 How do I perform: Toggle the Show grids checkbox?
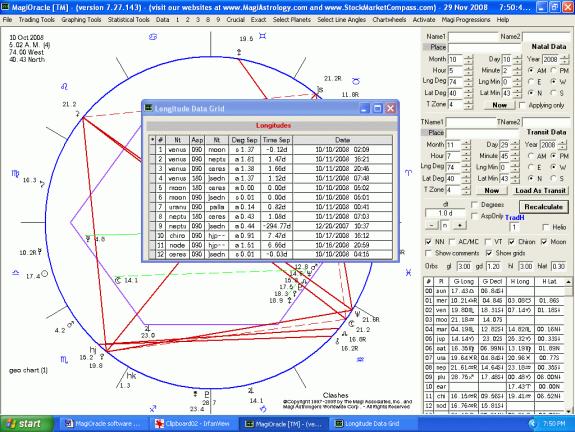coord(488,253)
